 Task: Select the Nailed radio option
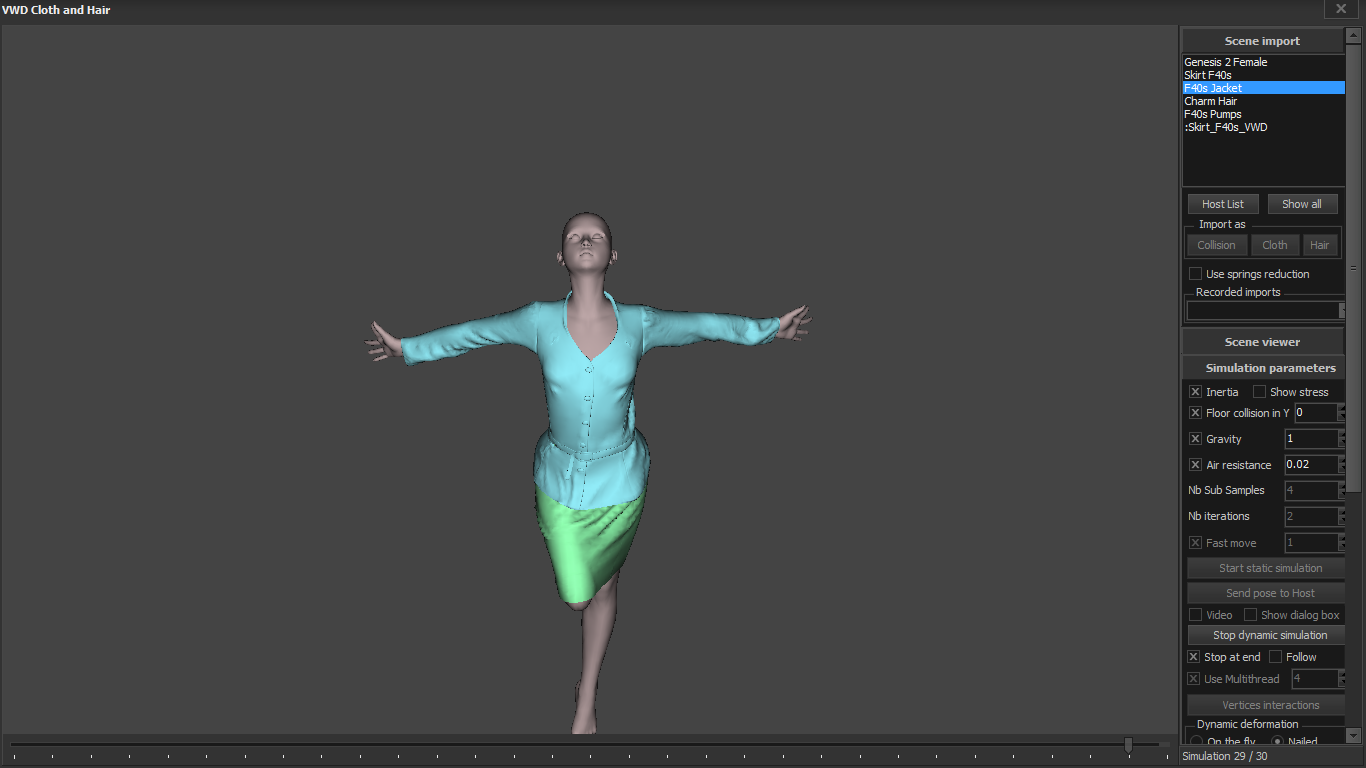1277,742
